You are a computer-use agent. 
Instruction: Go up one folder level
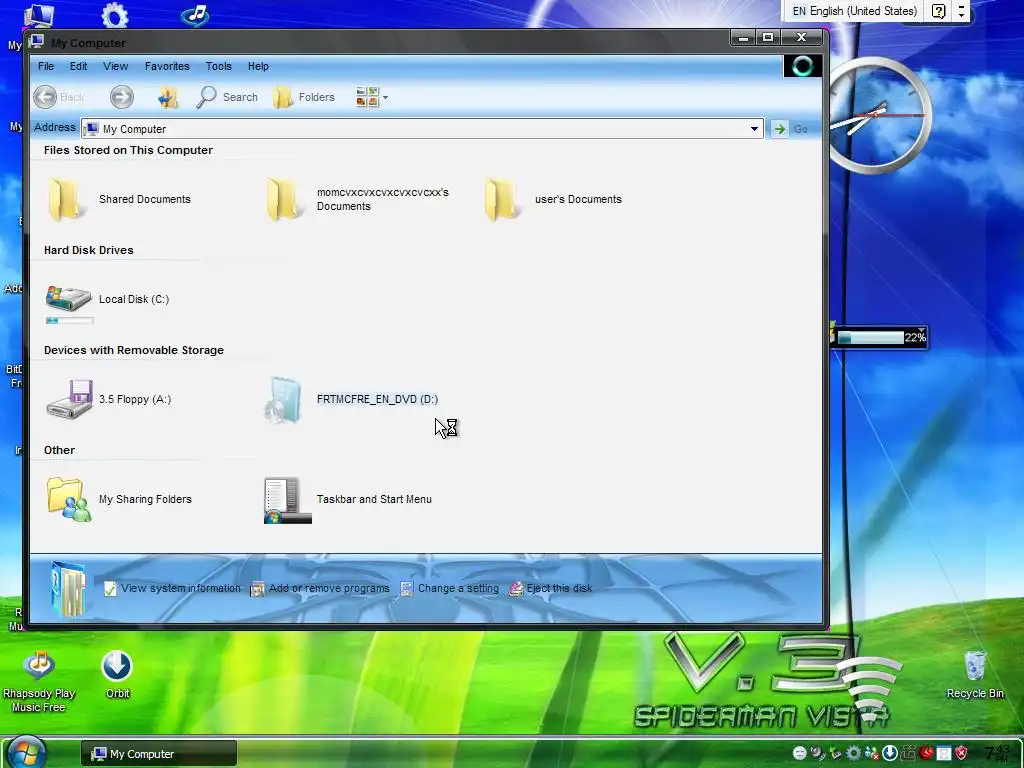pos(168,97)
